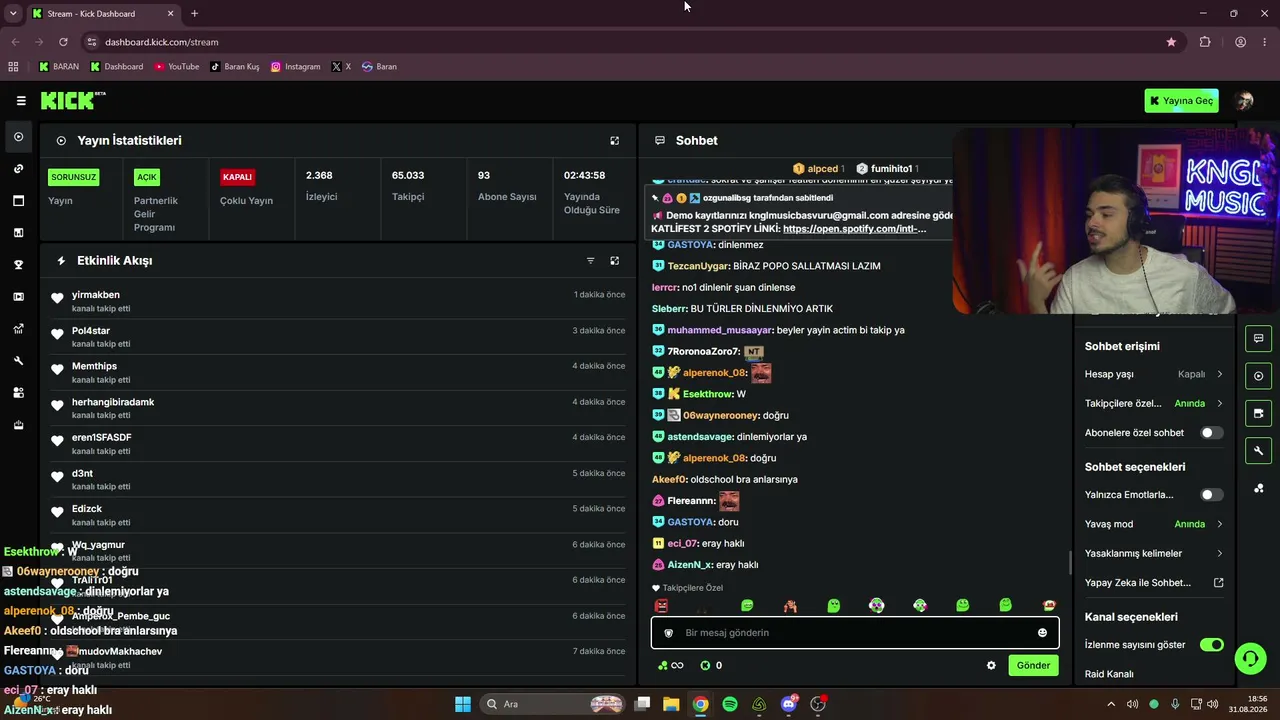This screenshot has height=720, width=1280.
Task: Open the video clip icon in left sidebar
Action: 18,297
